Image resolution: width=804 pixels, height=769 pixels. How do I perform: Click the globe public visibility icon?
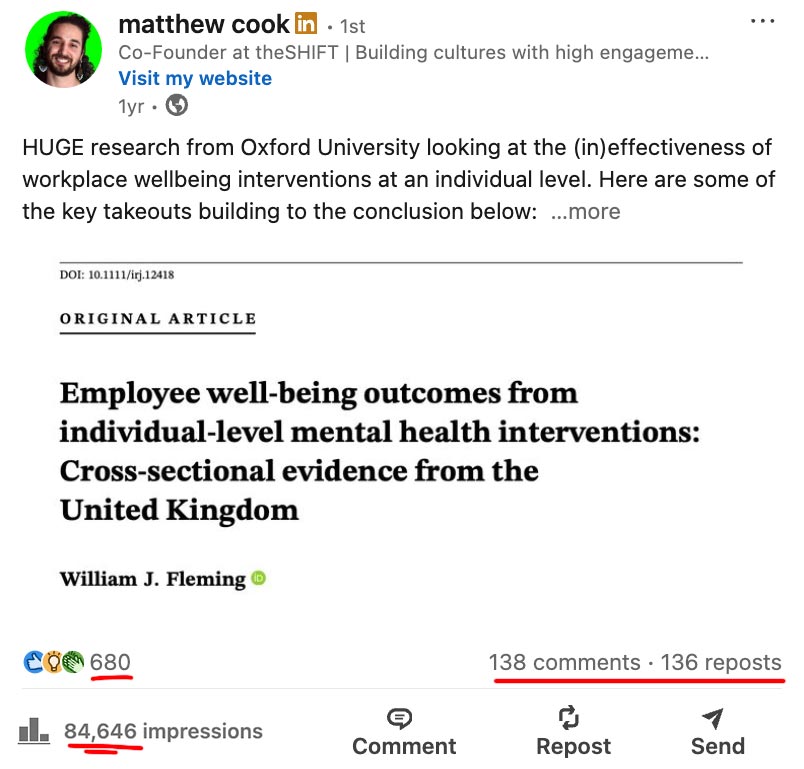[177, 105]
